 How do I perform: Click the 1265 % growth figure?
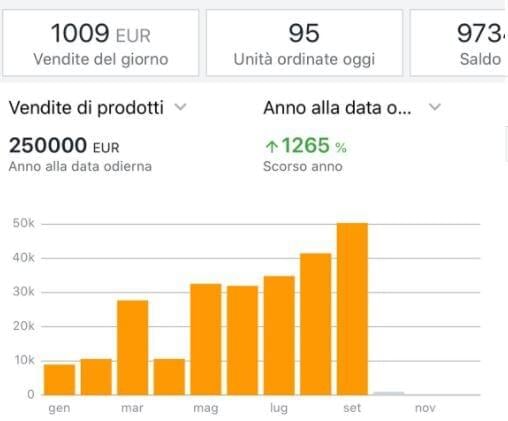(x=314, y=145)
